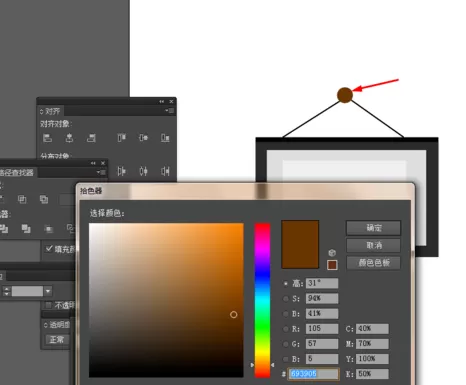Collapse the 路径查找器 panel with double-arrow icon
466x385 pixels.
point(93,163)
